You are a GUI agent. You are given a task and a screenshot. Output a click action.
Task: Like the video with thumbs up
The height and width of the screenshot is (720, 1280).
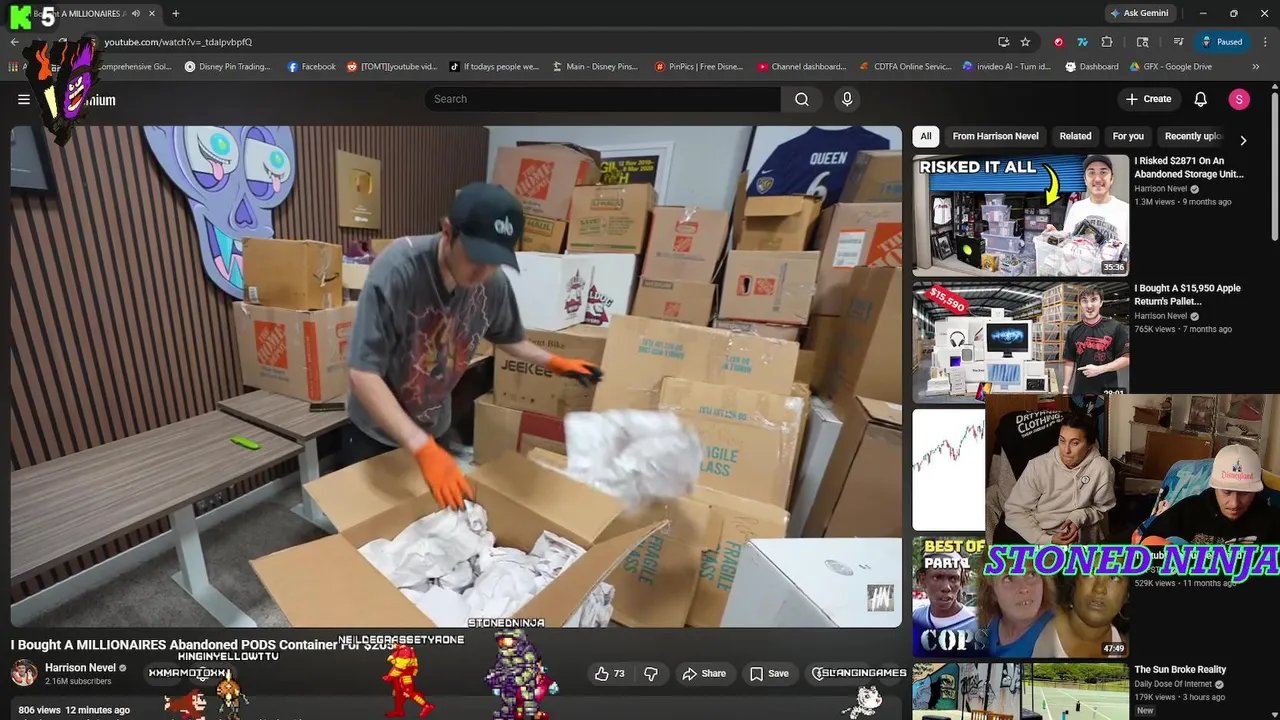pos(610,673)
